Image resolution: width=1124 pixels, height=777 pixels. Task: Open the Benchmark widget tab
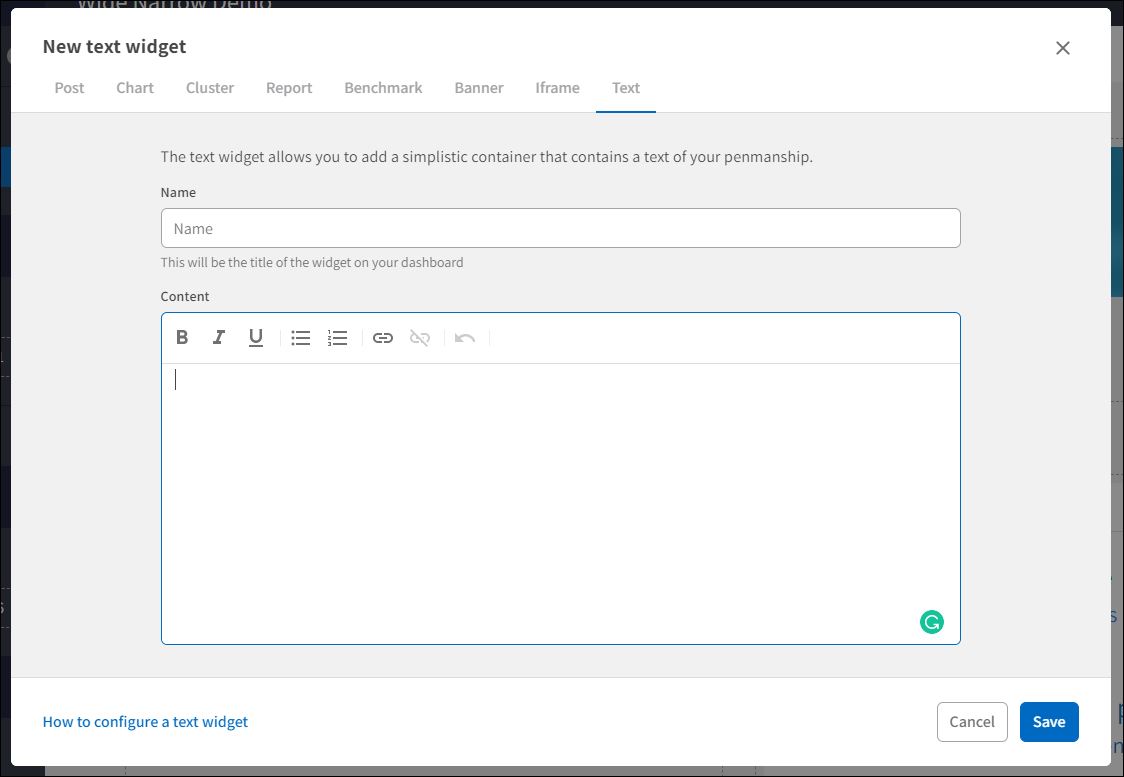coord(383,88)
